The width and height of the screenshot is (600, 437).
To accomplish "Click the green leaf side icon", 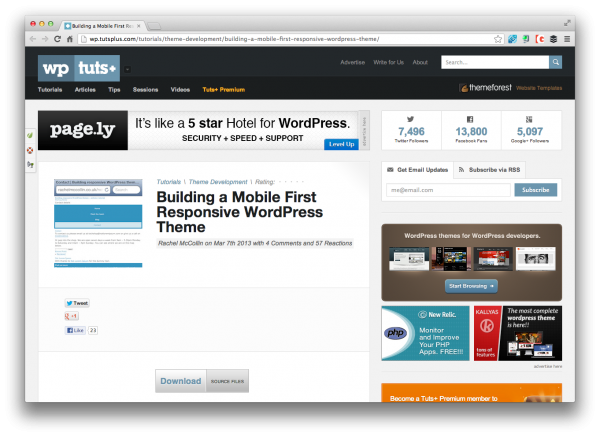I will coord(30,135).
